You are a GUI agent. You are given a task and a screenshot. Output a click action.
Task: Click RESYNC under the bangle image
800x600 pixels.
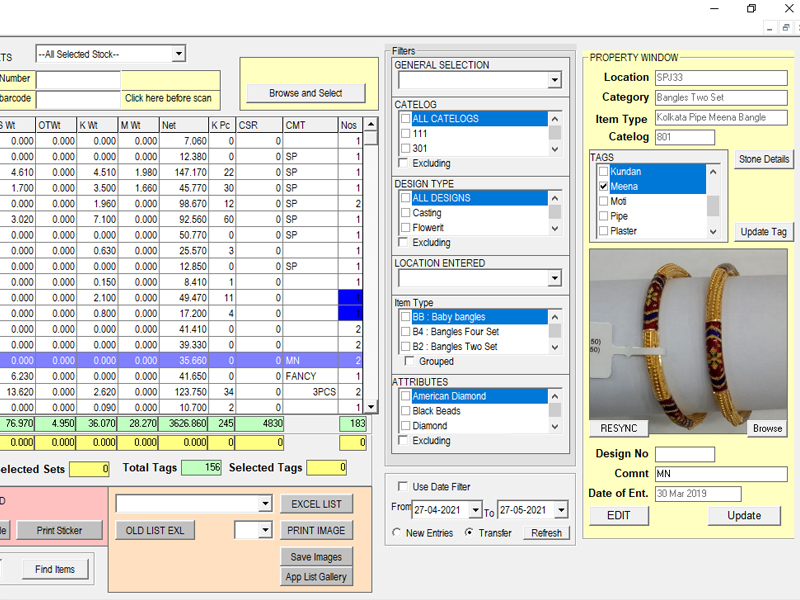tap(618, 428)
